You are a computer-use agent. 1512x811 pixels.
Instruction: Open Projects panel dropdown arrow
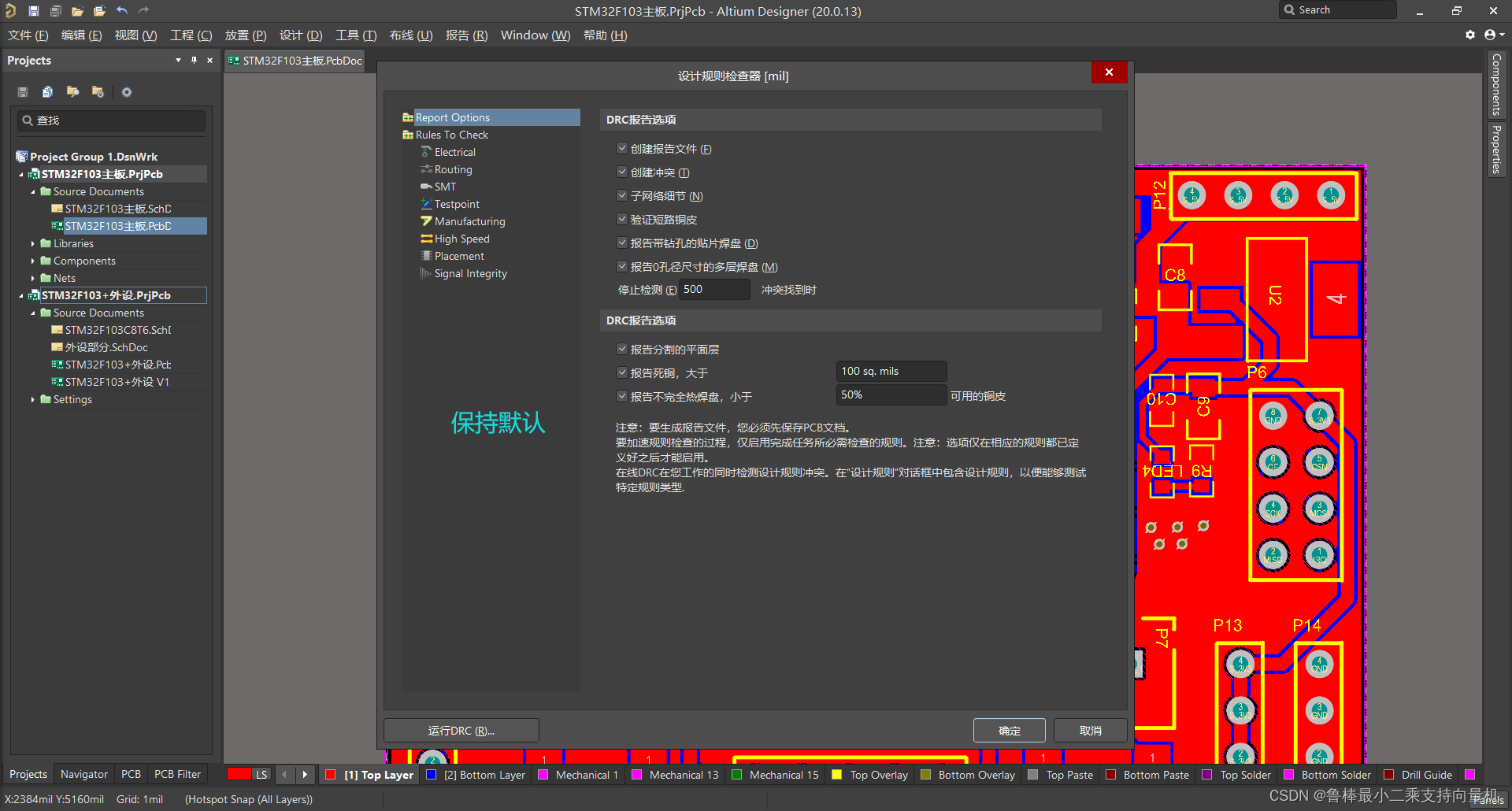(178, 61)
